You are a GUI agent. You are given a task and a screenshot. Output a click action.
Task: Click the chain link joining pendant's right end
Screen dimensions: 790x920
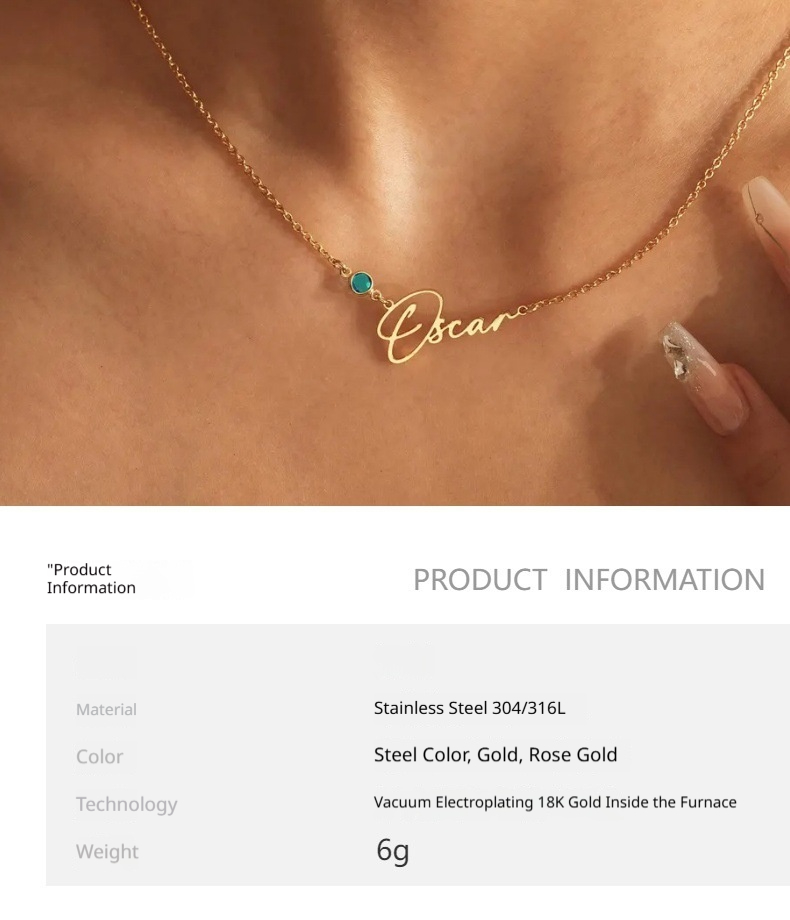(522, 310)
